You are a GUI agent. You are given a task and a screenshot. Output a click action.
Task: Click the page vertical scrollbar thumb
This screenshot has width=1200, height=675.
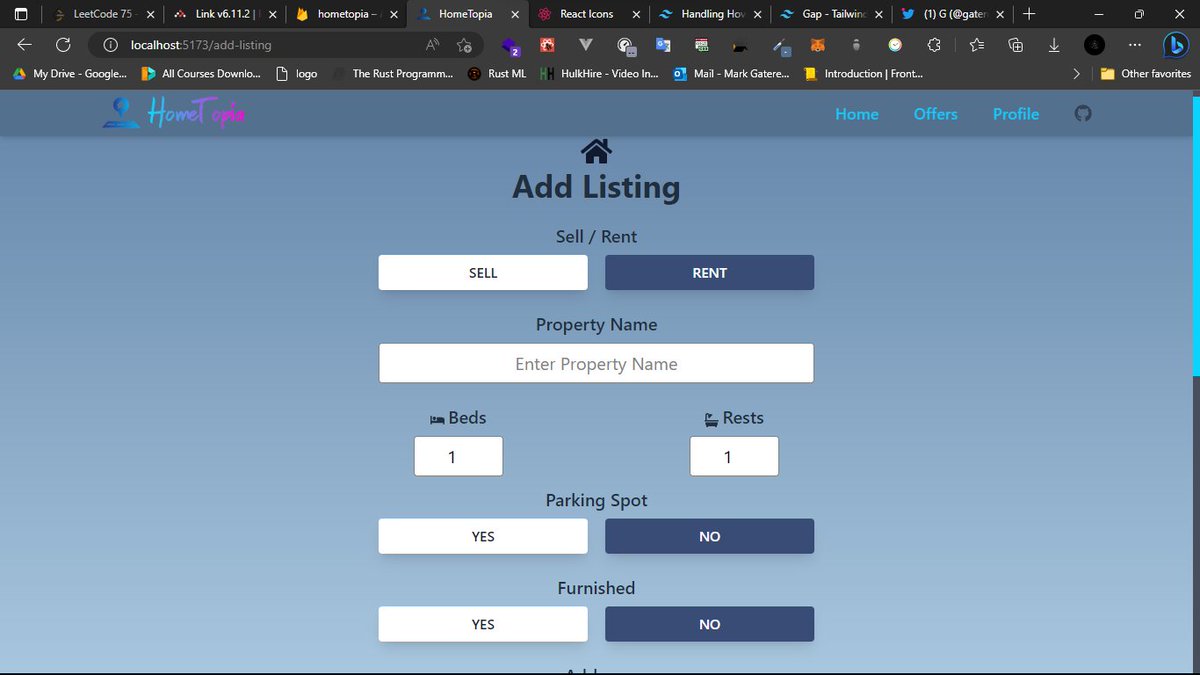point(1195,236)
